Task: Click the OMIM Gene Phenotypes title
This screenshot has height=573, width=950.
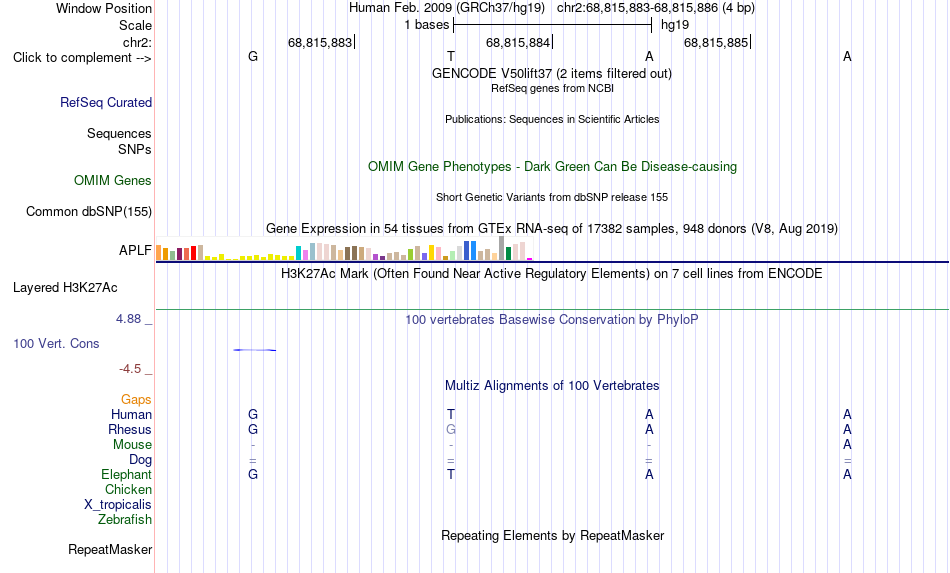Action: tap(552, 167)
